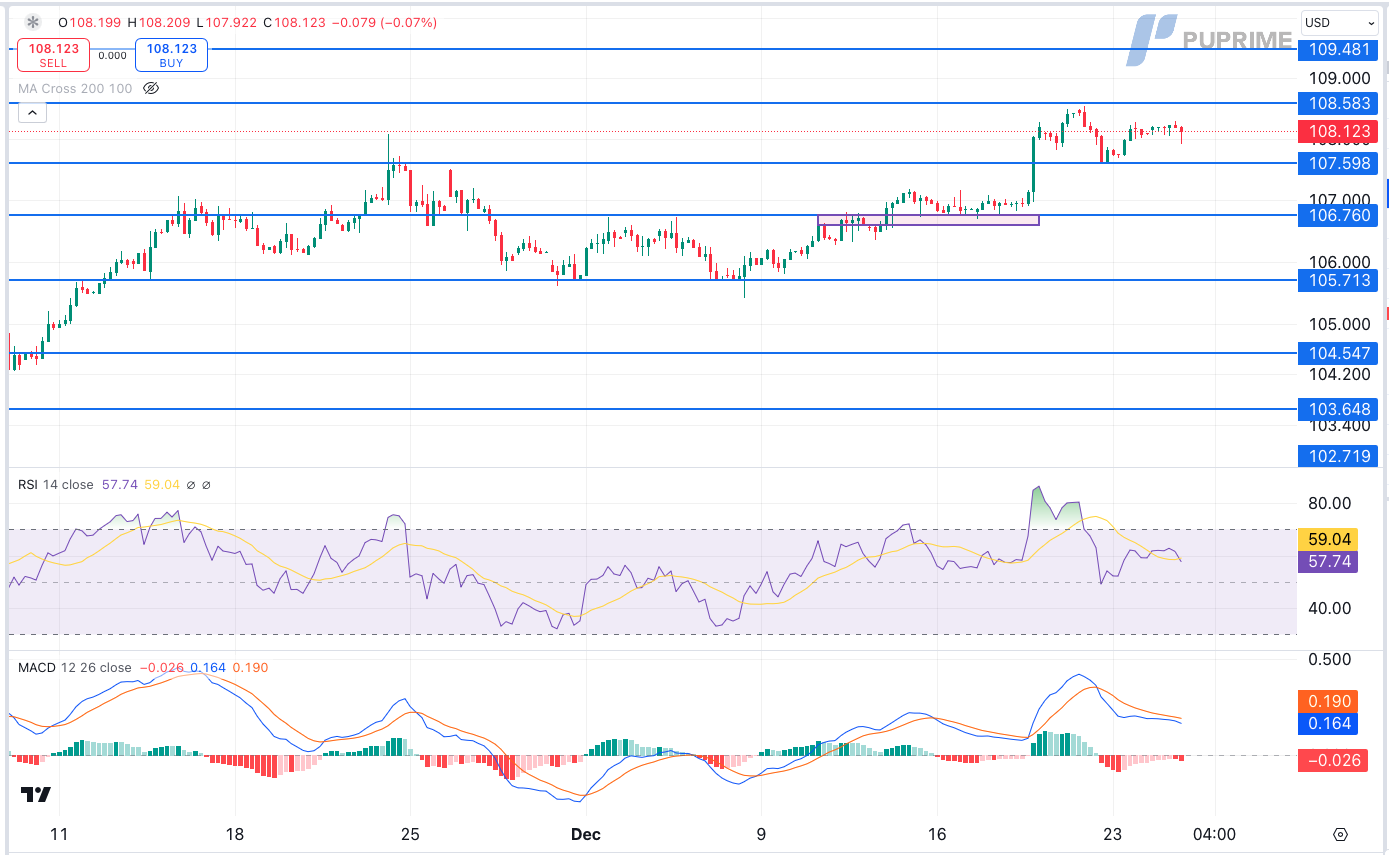Click the '18' date on the time axis
This screenshot has width=1389, height=855.
235,834
